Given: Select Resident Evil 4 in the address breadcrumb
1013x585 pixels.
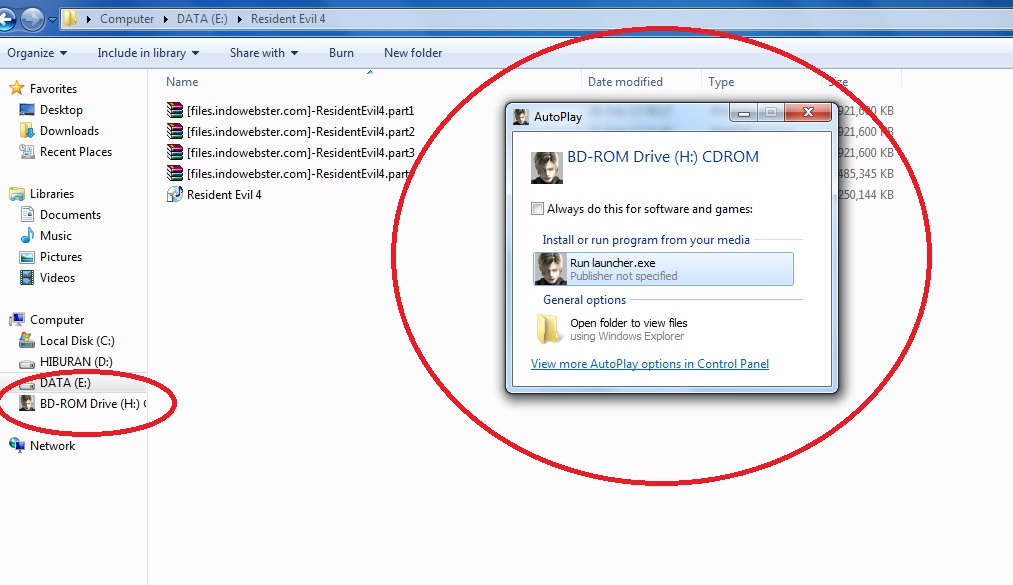Looking at the screenshot, I should pyautogui.click(x=288, y=19).
